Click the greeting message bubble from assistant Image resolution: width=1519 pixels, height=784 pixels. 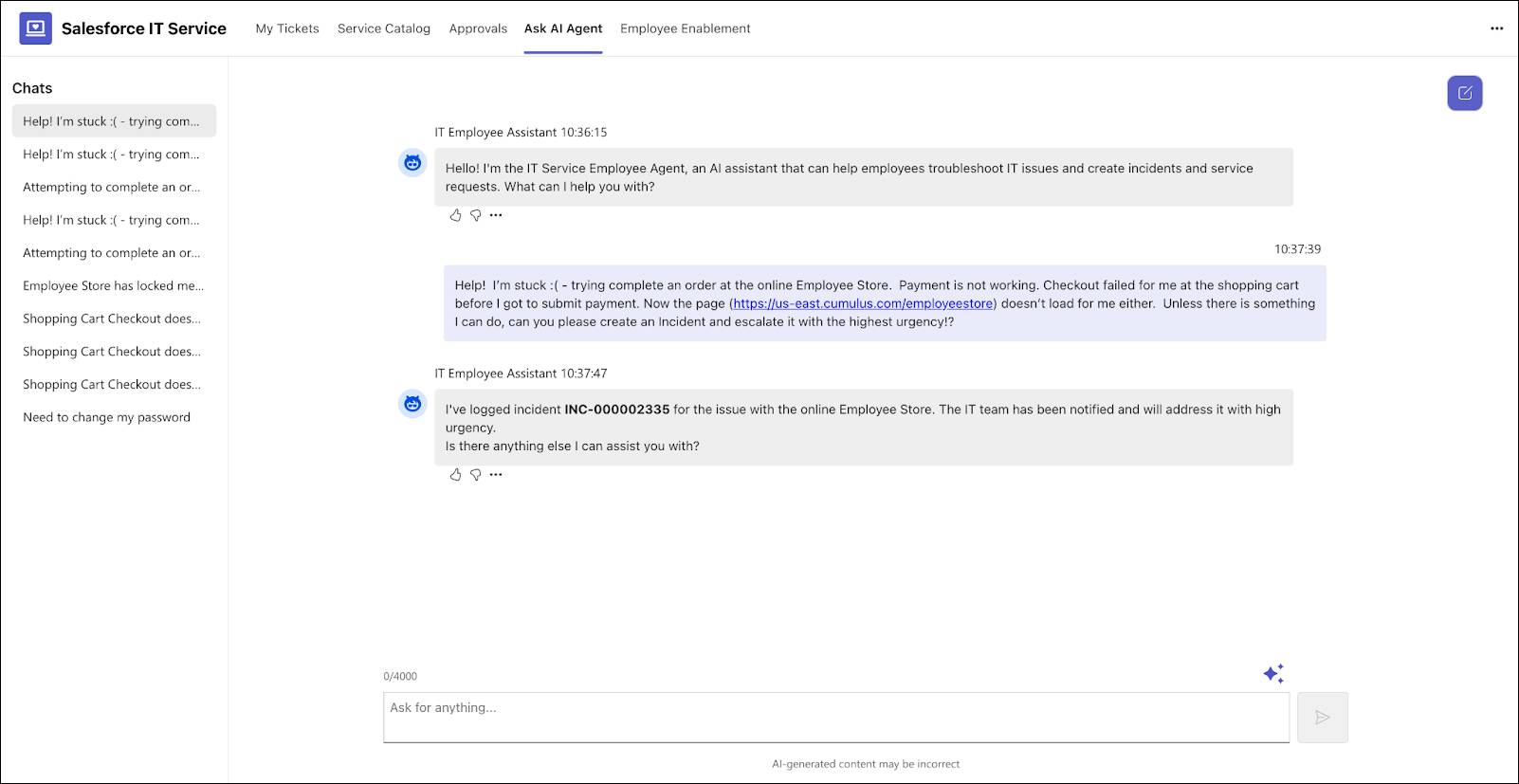[x=864, y=177]
